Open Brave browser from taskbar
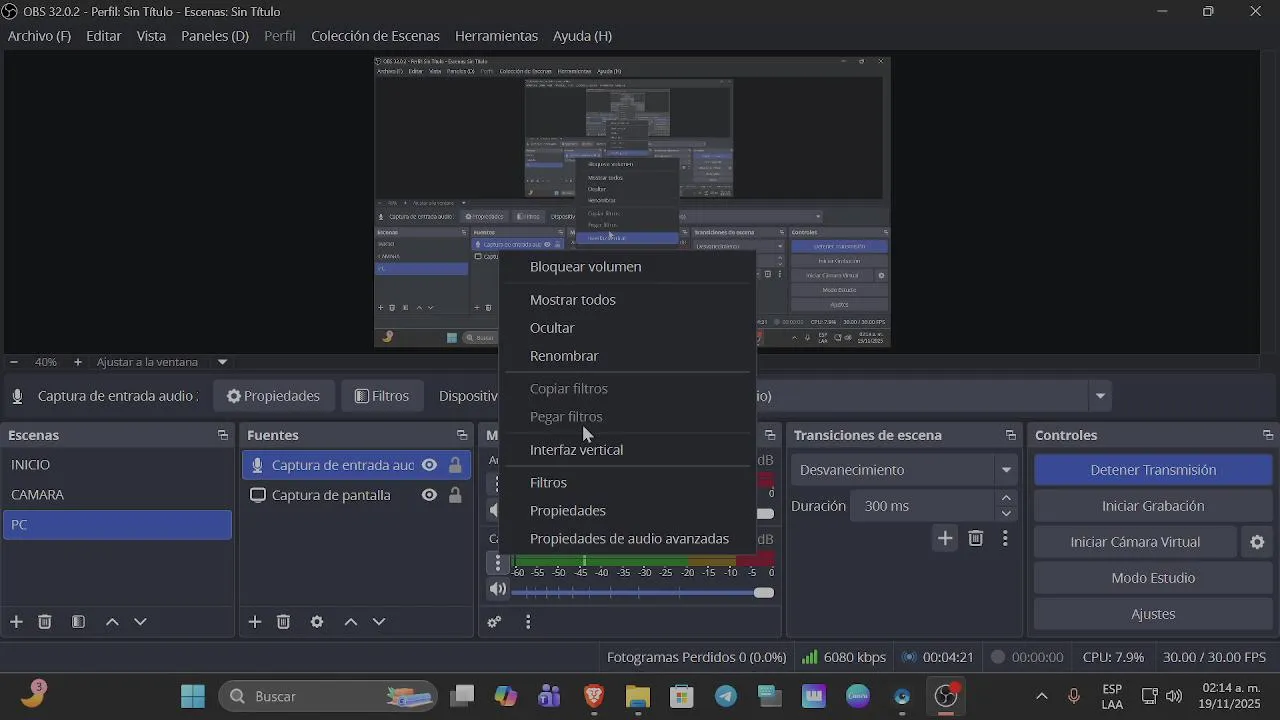This screenshot has height=720, width=1280. point(594,696)
